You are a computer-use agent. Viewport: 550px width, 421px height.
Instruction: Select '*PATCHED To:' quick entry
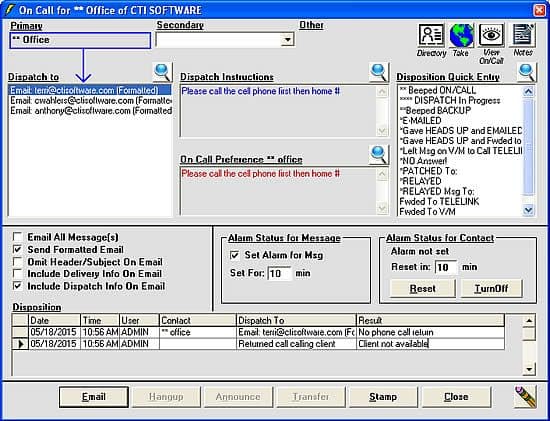[460, 171]
